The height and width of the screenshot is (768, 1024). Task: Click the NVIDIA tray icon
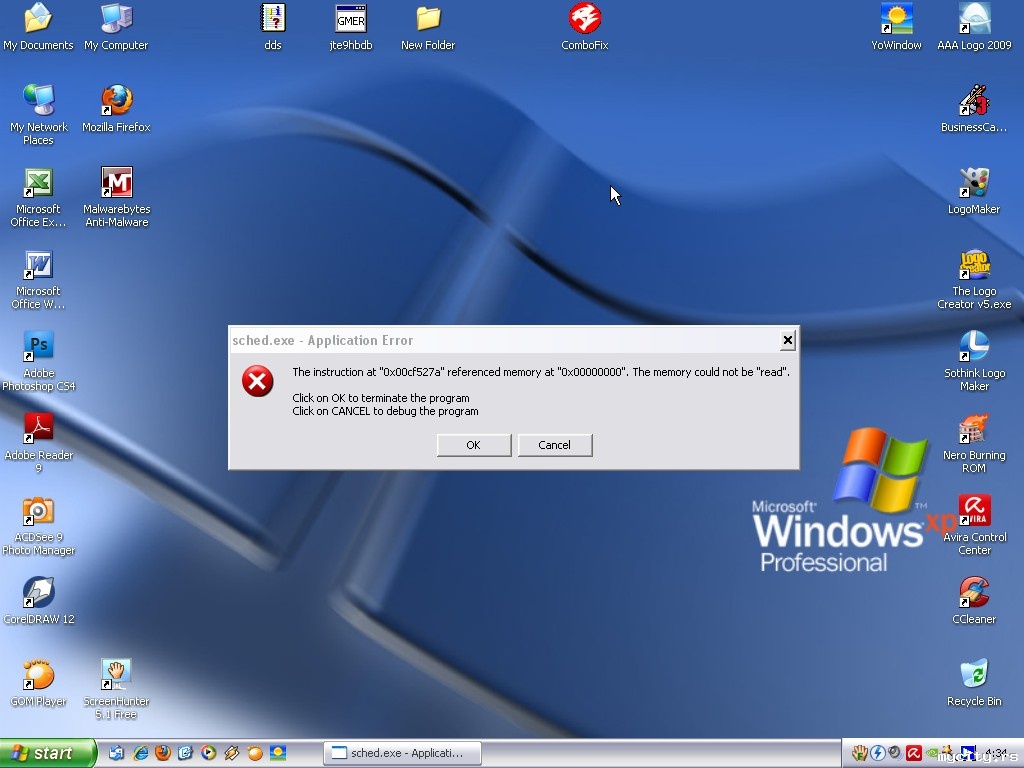tap(932, 753)
